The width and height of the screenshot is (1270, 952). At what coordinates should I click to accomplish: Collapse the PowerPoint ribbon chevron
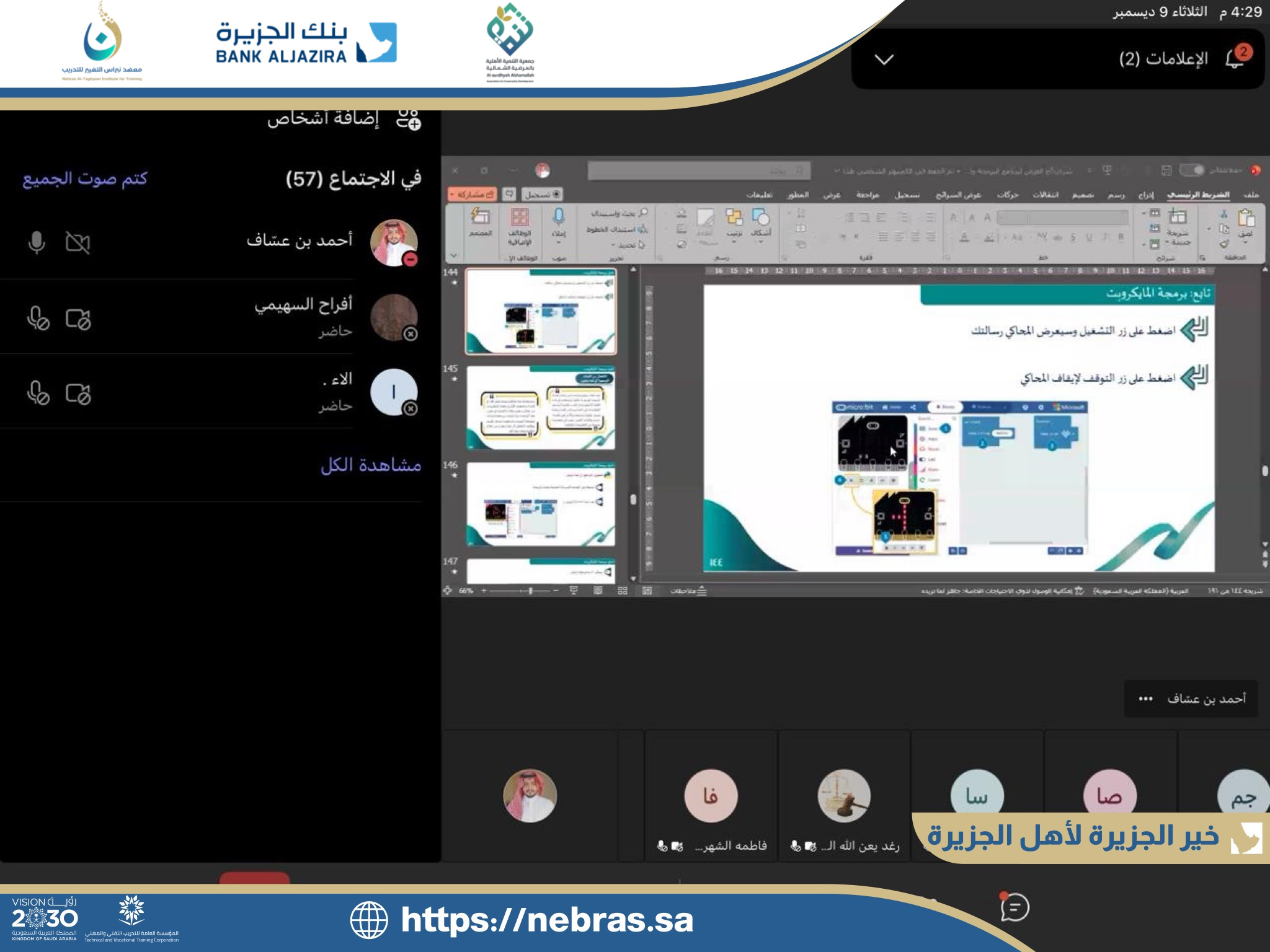(x=453, y=255)
